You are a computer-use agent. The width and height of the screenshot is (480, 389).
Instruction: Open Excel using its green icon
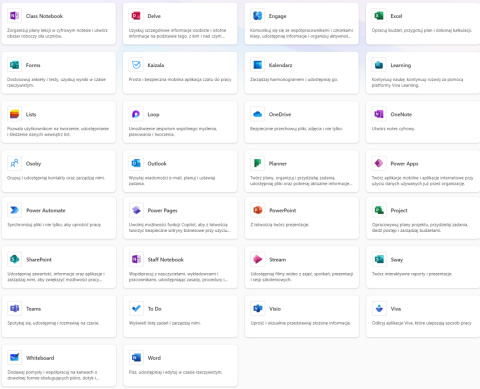point(379,16)
